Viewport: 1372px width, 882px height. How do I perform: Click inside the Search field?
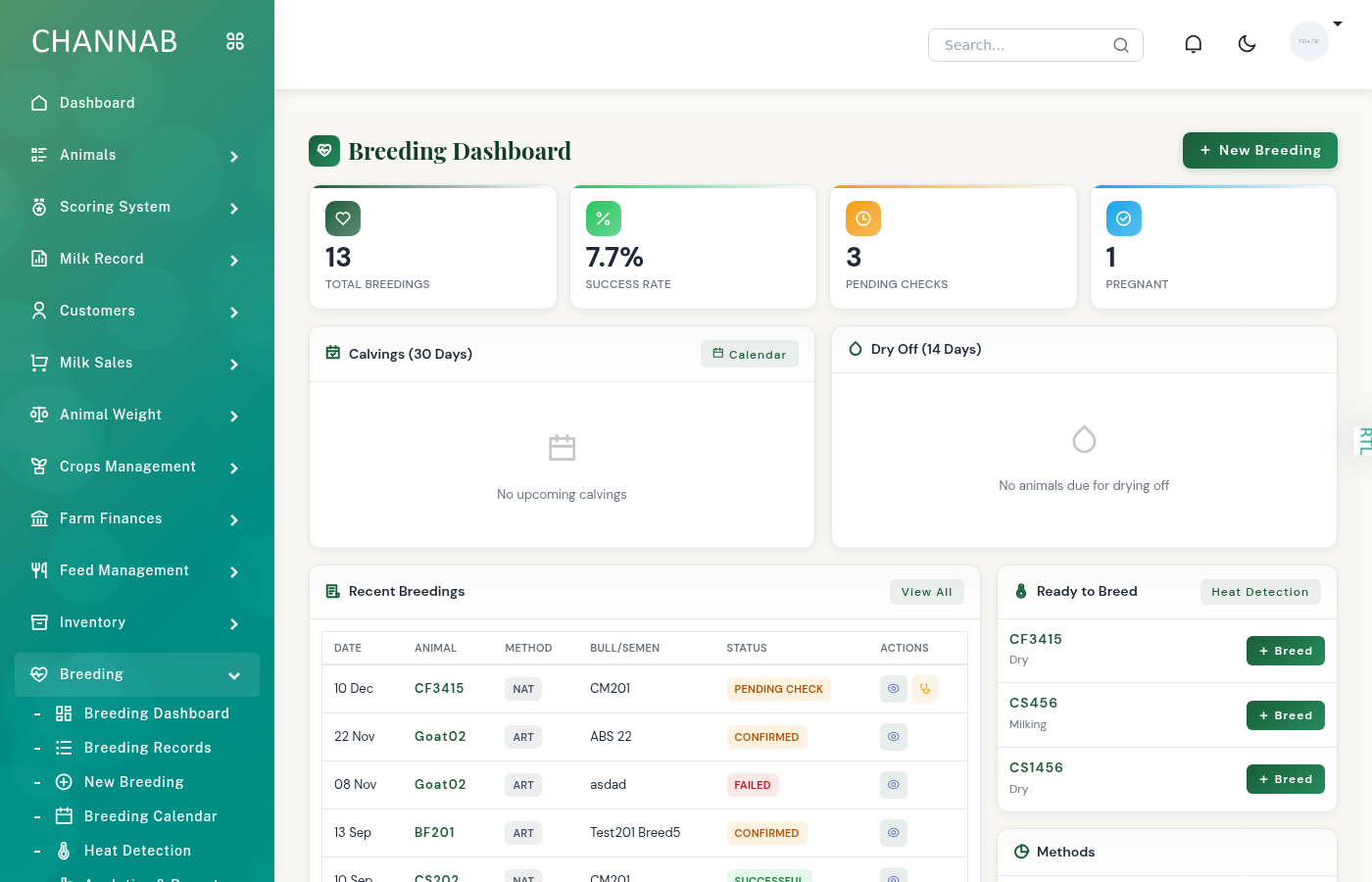(x=1019, y=44)
